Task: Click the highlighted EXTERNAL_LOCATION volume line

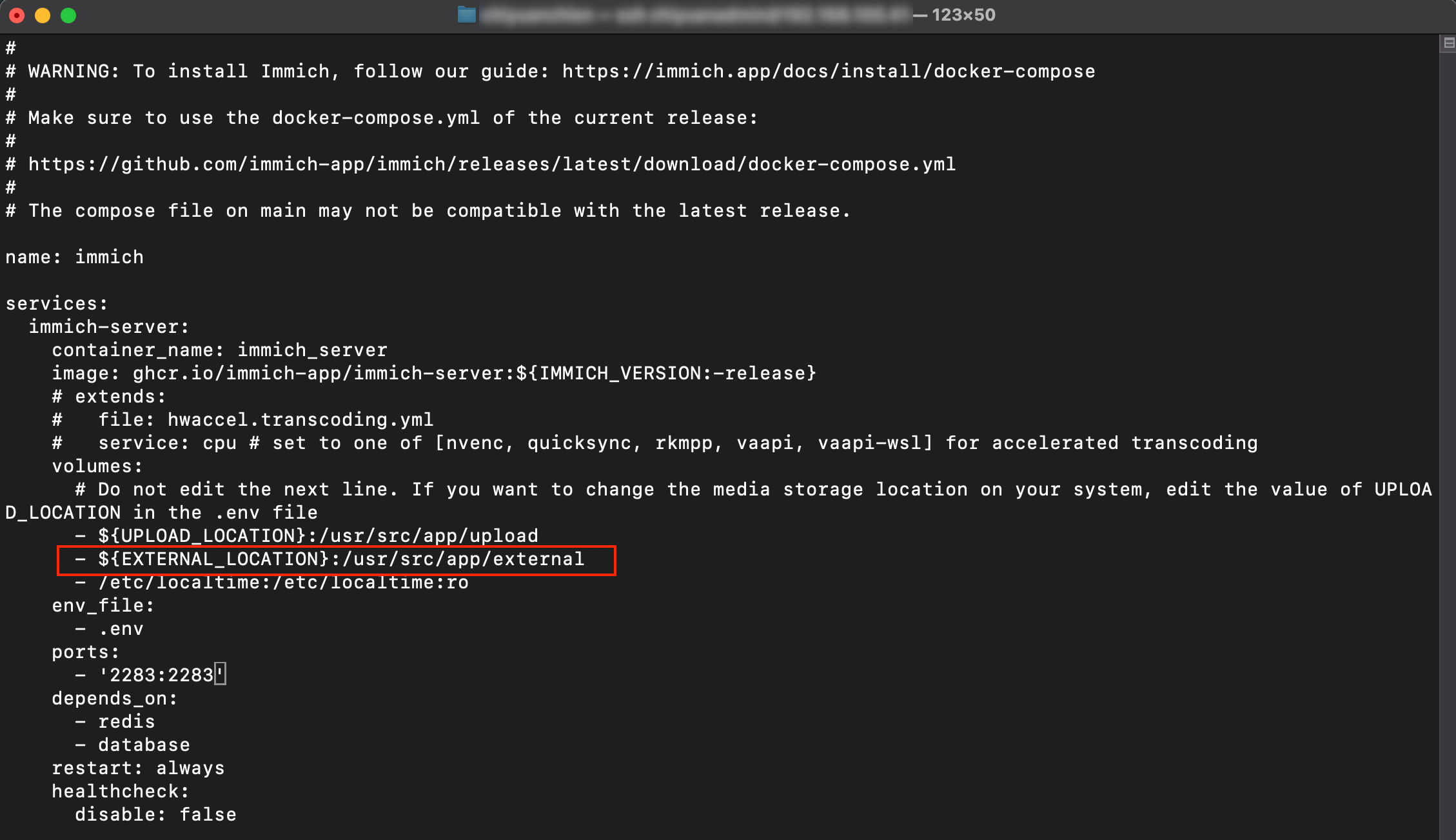Action: [x=330, y=559]
